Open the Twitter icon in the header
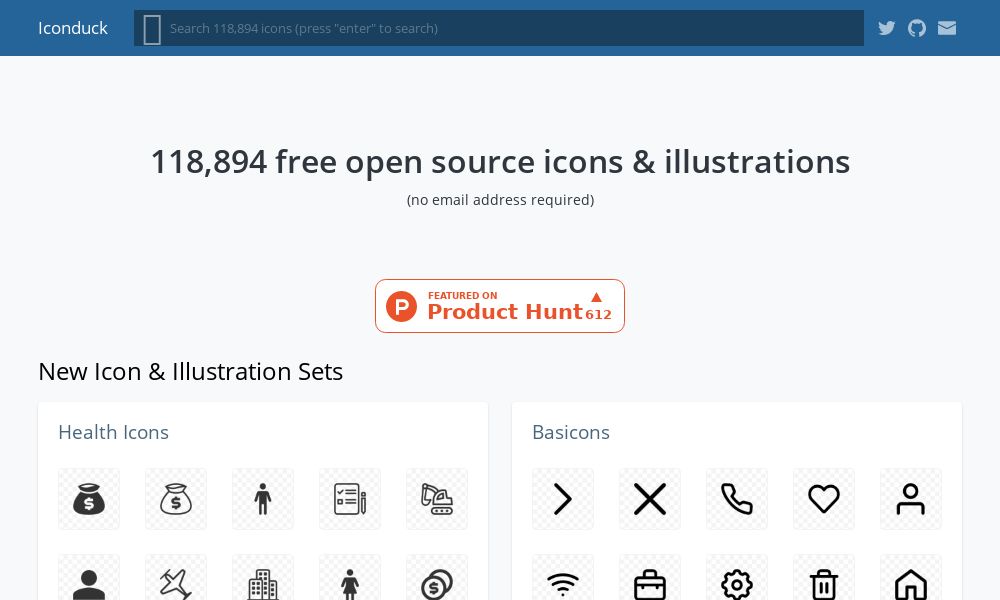The width and height of the screenshot is (1000, 600). pyautogui.click(x=886, y=28)
